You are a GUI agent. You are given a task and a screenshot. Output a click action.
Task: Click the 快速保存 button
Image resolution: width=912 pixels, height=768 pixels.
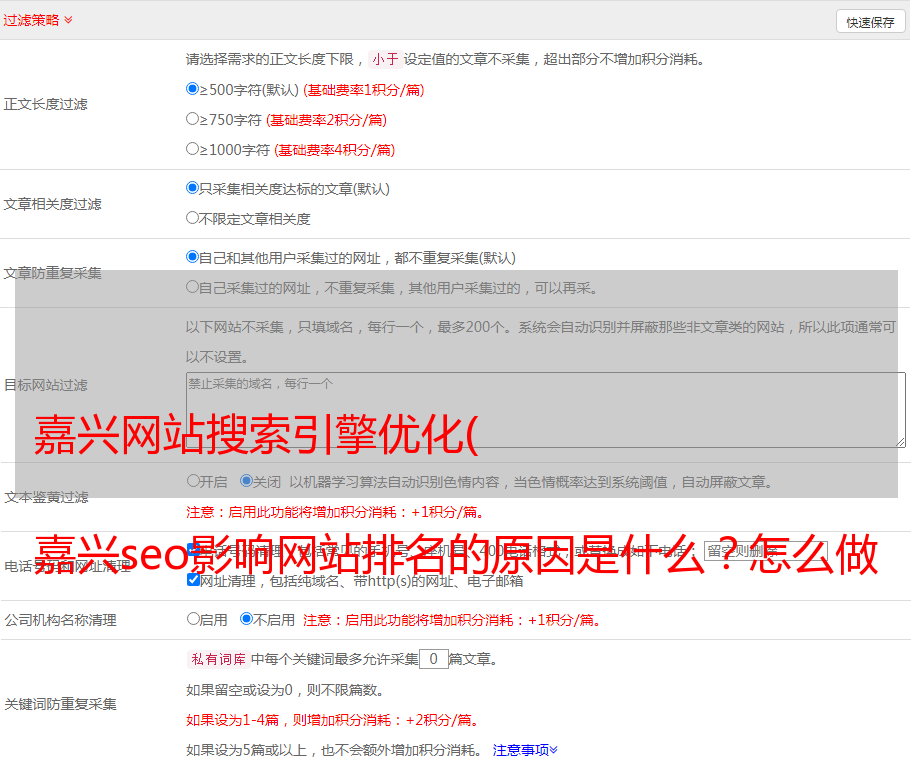(869, 22)
